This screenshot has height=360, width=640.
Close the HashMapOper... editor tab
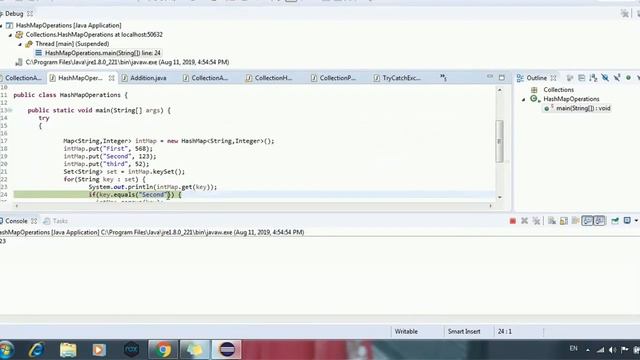[x=111, y=78]
